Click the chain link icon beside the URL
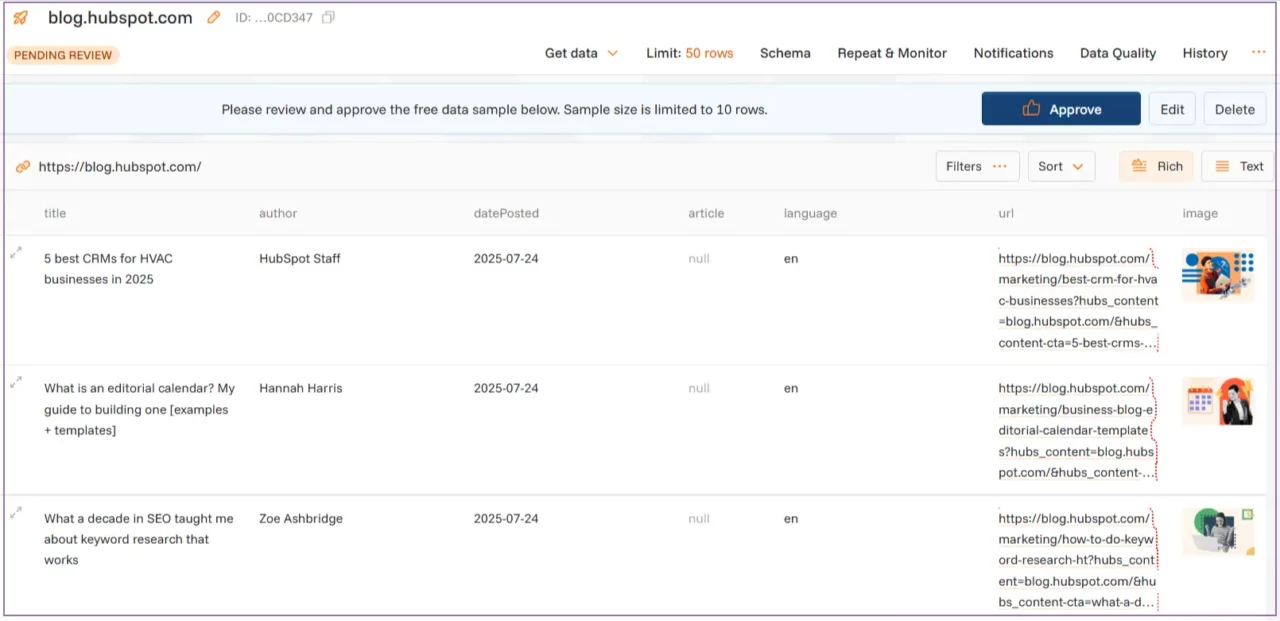 point(23,166)
